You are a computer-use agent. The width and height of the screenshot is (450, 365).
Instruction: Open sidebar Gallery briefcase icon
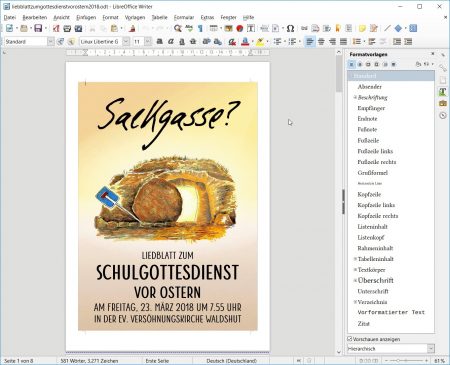click(x=443, y=103)
